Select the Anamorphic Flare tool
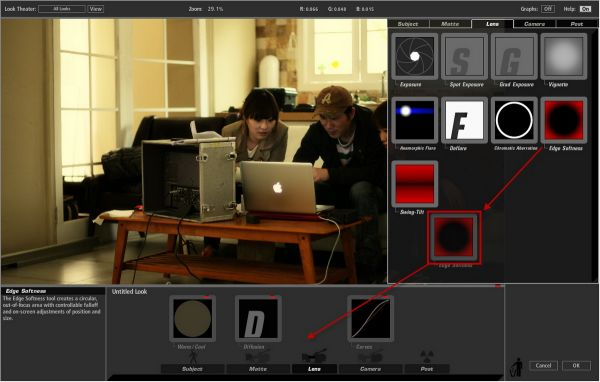600x382 pixels. pos(414,120)
